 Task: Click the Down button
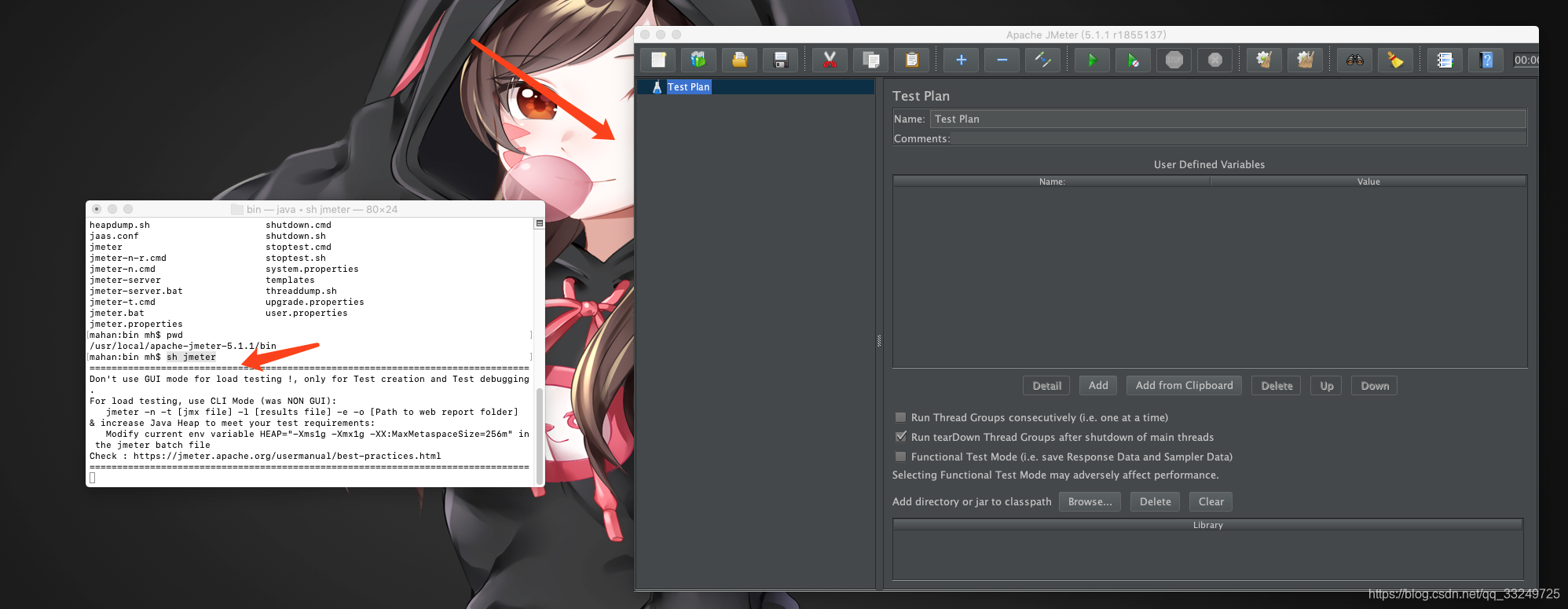pos(1375,386)
